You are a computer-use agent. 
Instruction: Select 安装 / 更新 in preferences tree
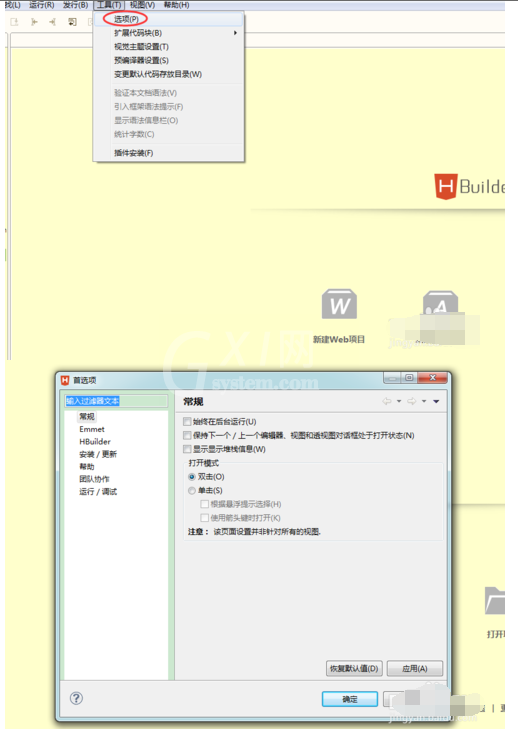pos(98,454)
